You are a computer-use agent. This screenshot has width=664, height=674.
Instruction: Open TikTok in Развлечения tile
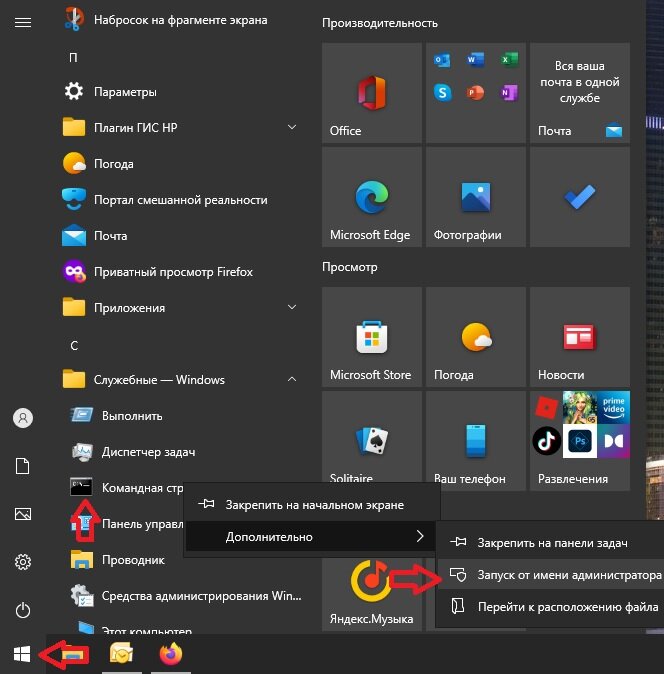click(x=547, y=441)
